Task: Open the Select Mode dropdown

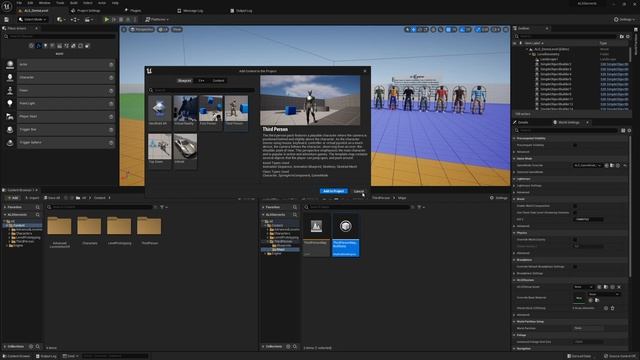Action: coord(33,19)
